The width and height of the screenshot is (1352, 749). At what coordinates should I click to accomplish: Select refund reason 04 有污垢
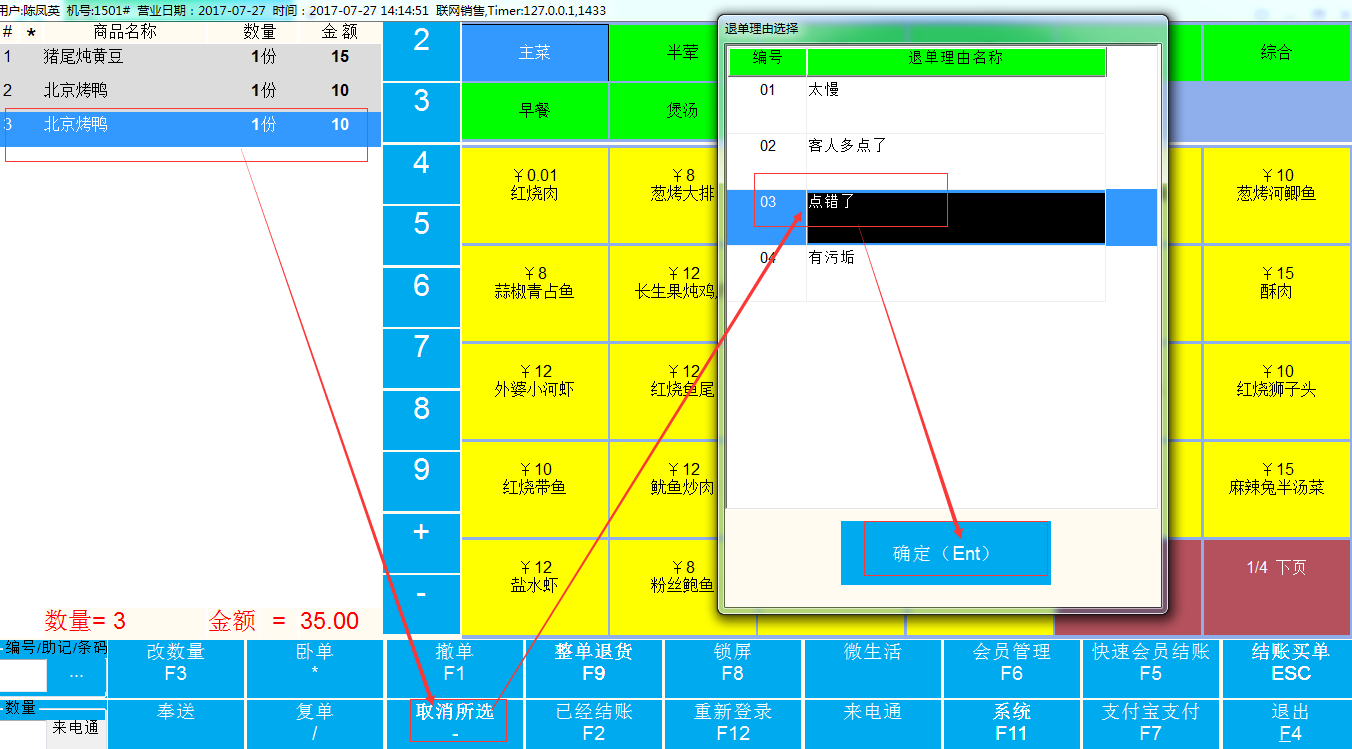[x=917, y=273]
